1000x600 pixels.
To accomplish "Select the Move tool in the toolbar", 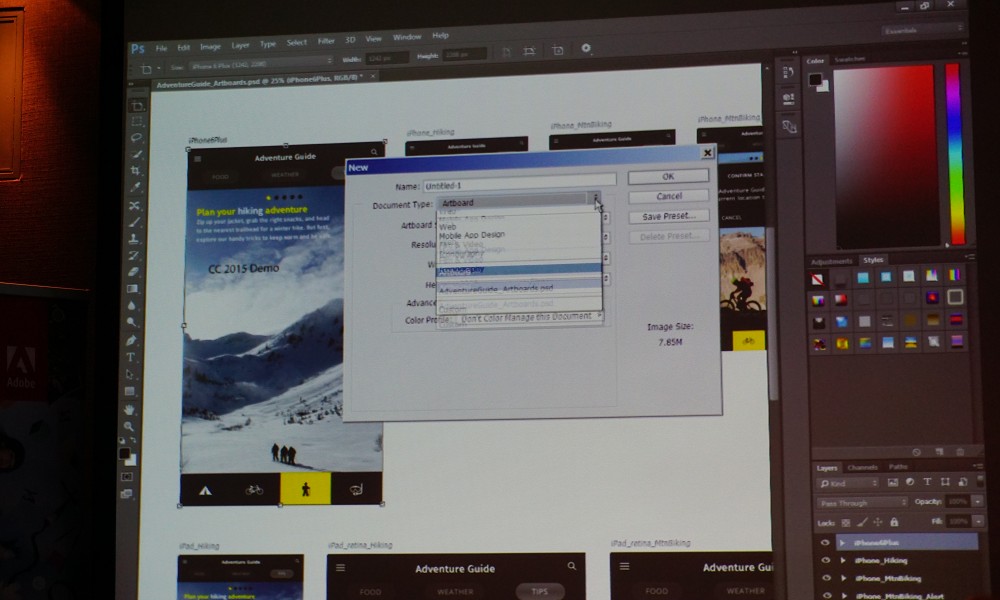I will tap(137, 104).
